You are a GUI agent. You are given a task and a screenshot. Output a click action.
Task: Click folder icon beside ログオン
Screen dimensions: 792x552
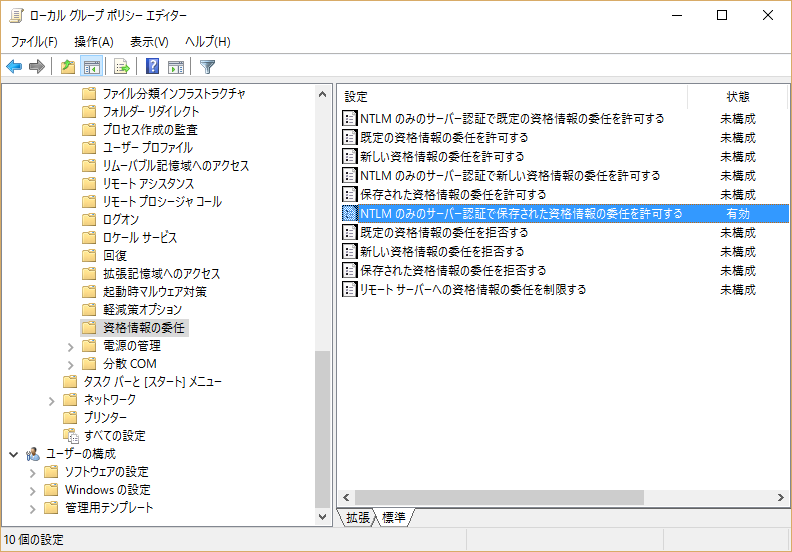click(x=89, y=219)
